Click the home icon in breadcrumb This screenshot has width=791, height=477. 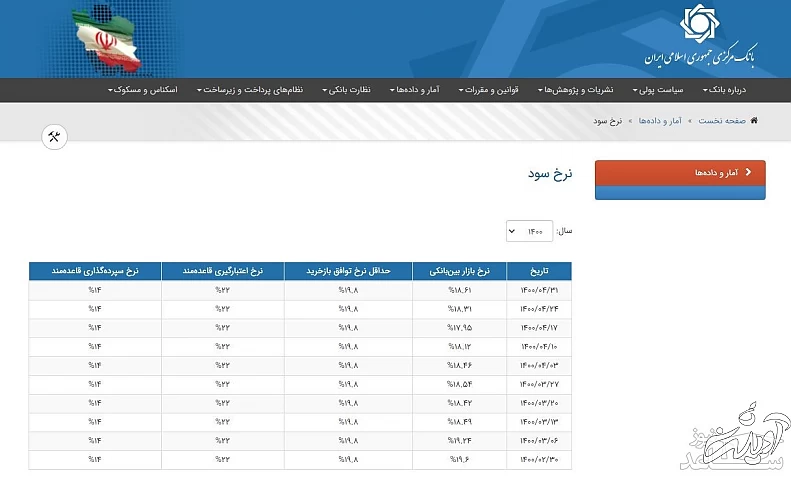click(x=753, y=120)
